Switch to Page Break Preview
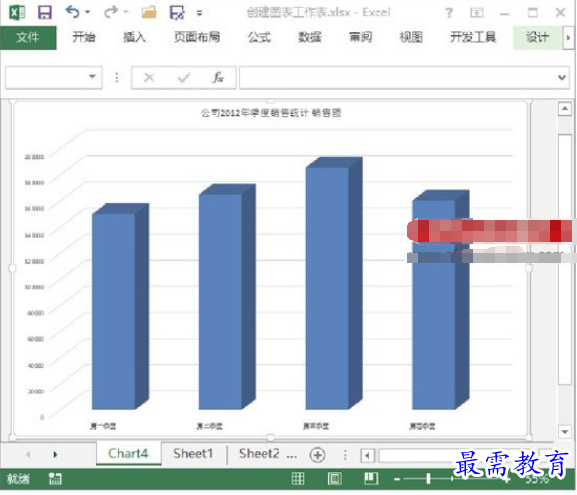Viewport: 577px width, 495px height. point(371,478)
